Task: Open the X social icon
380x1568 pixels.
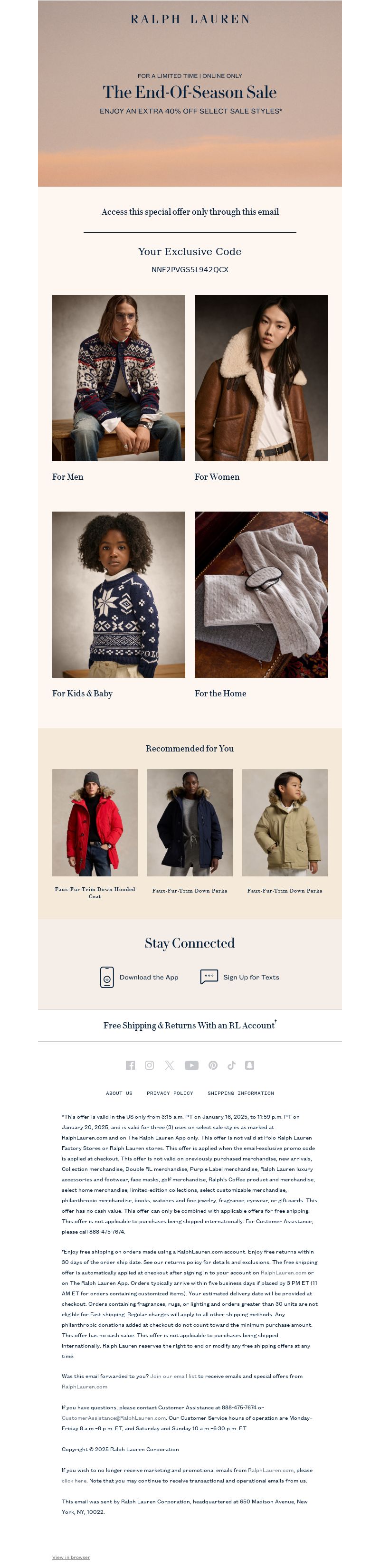Action: [x=169, y=1064]
